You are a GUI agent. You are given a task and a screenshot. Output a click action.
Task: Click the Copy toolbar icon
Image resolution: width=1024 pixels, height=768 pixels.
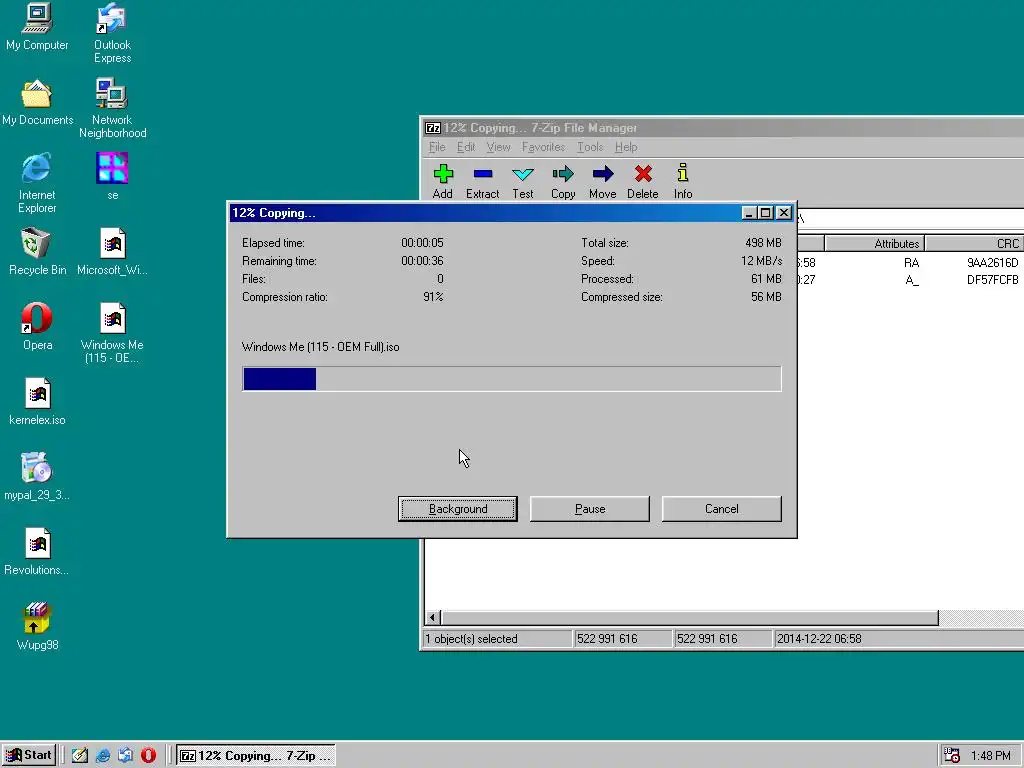pos(563,181)
